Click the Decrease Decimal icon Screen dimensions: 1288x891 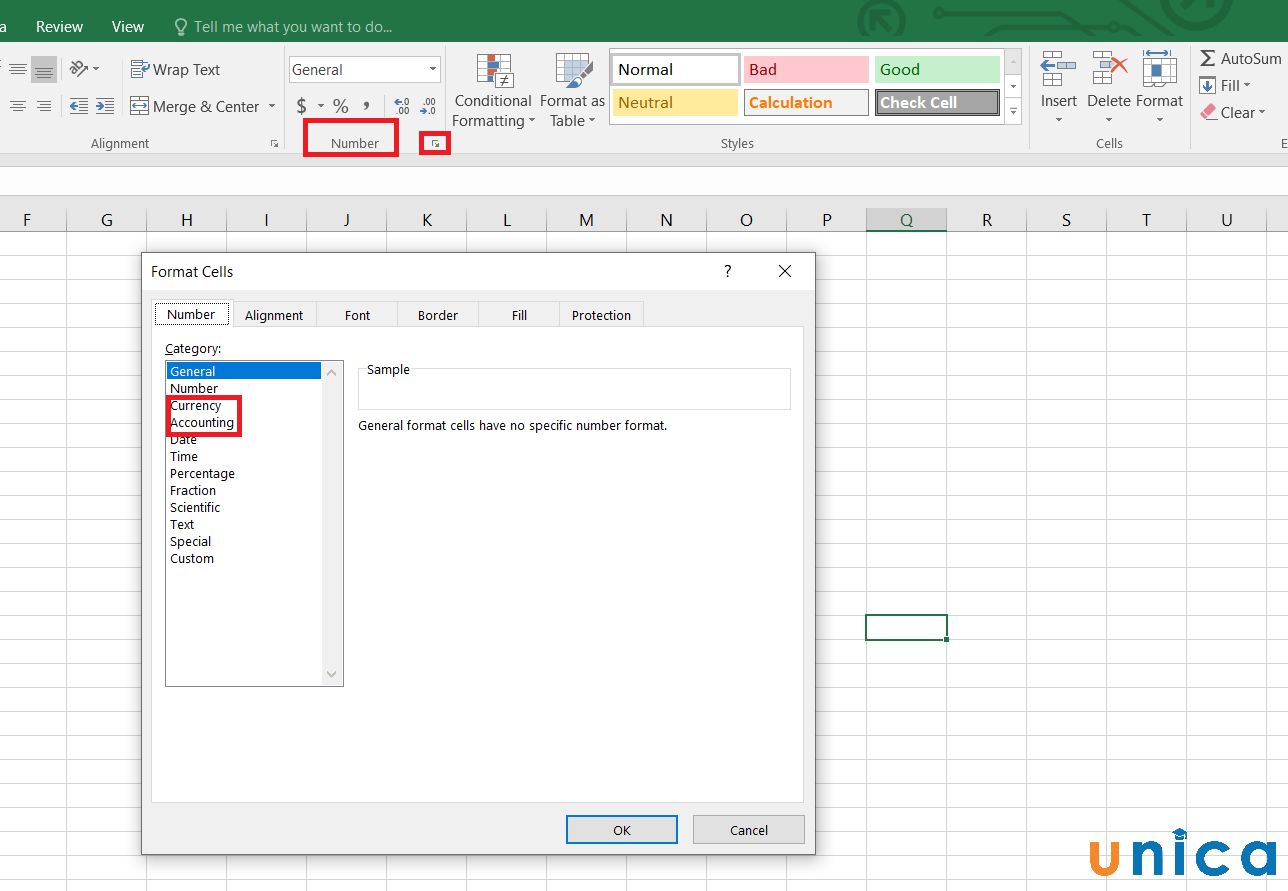tap(428, 106)
